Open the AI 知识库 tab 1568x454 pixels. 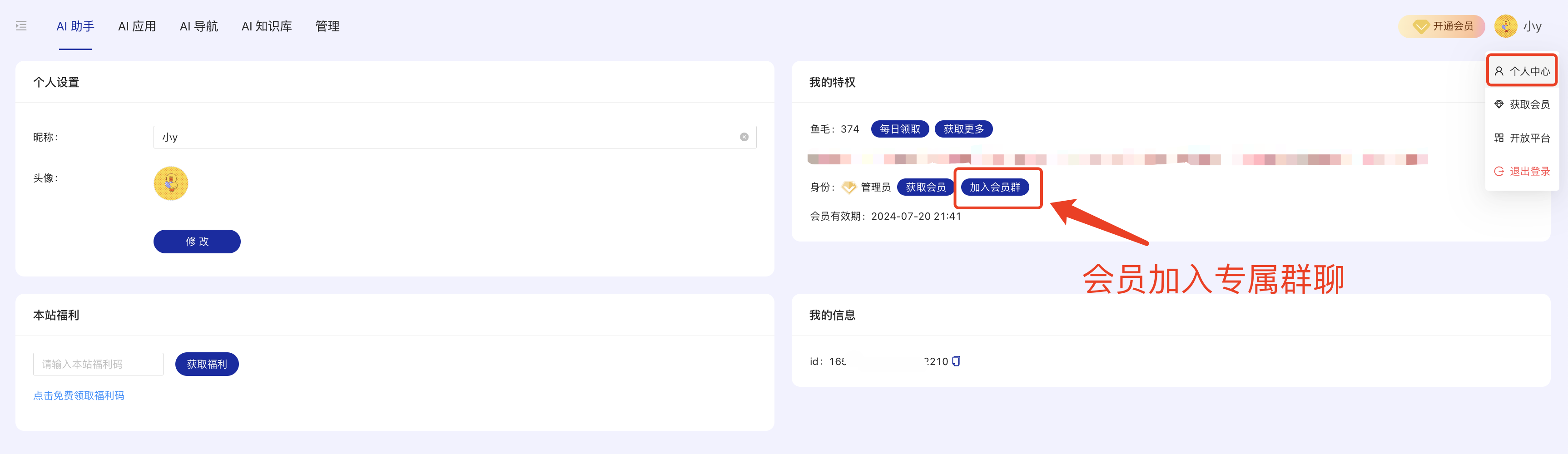pyautogui.click(x=267, y=26)
